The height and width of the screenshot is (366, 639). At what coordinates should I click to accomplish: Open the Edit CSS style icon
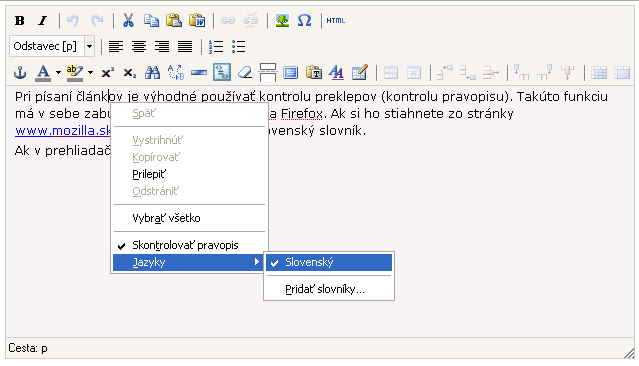(x=336, y=73)
